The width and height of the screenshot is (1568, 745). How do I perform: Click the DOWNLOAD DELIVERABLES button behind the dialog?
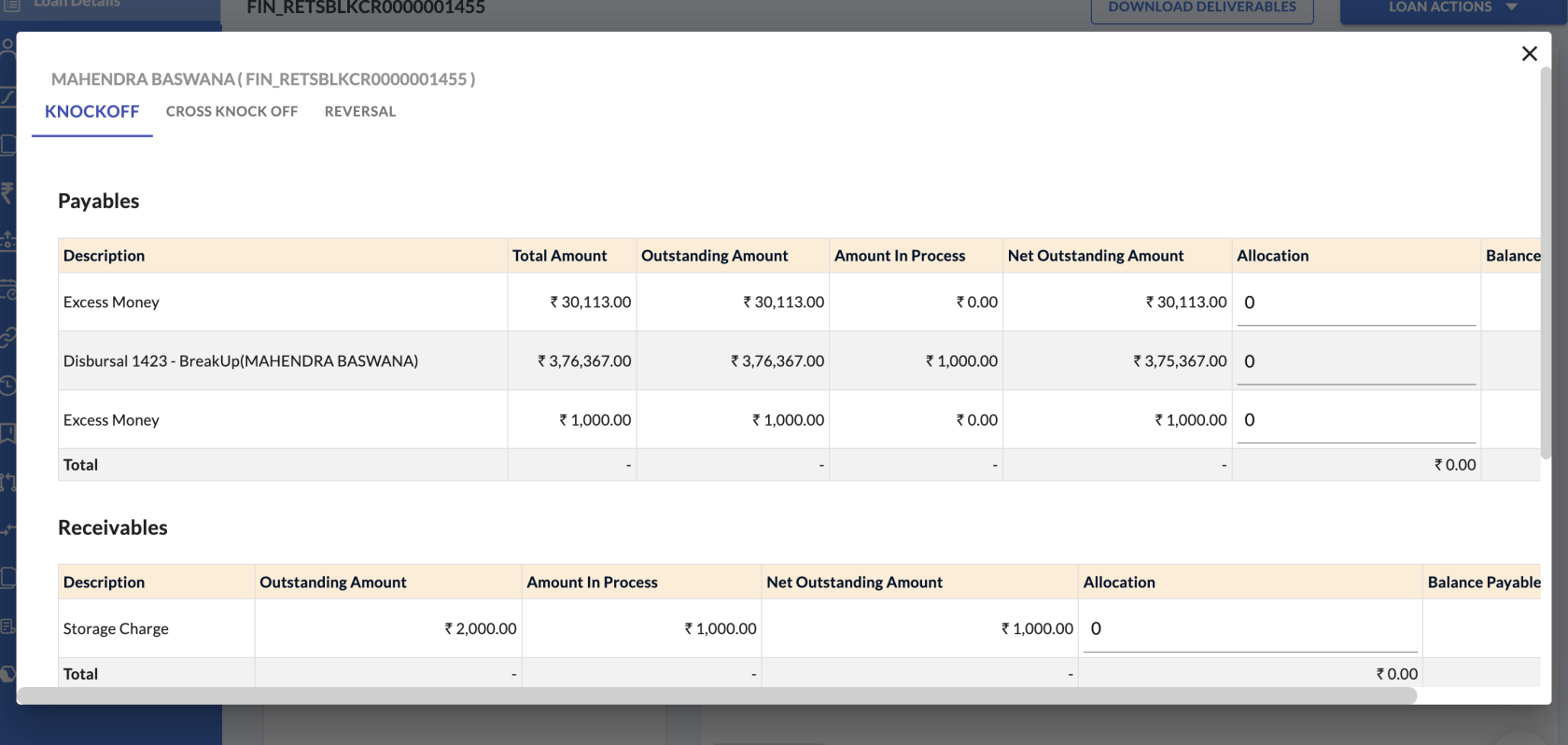click(1202, 9)
